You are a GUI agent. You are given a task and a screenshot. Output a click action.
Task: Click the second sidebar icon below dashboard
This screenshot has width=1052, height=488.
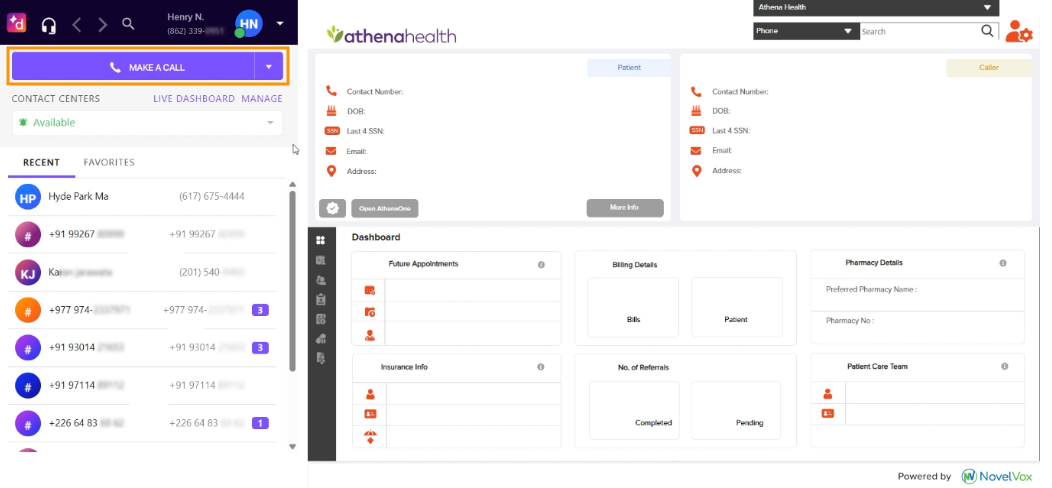point(321,260)
